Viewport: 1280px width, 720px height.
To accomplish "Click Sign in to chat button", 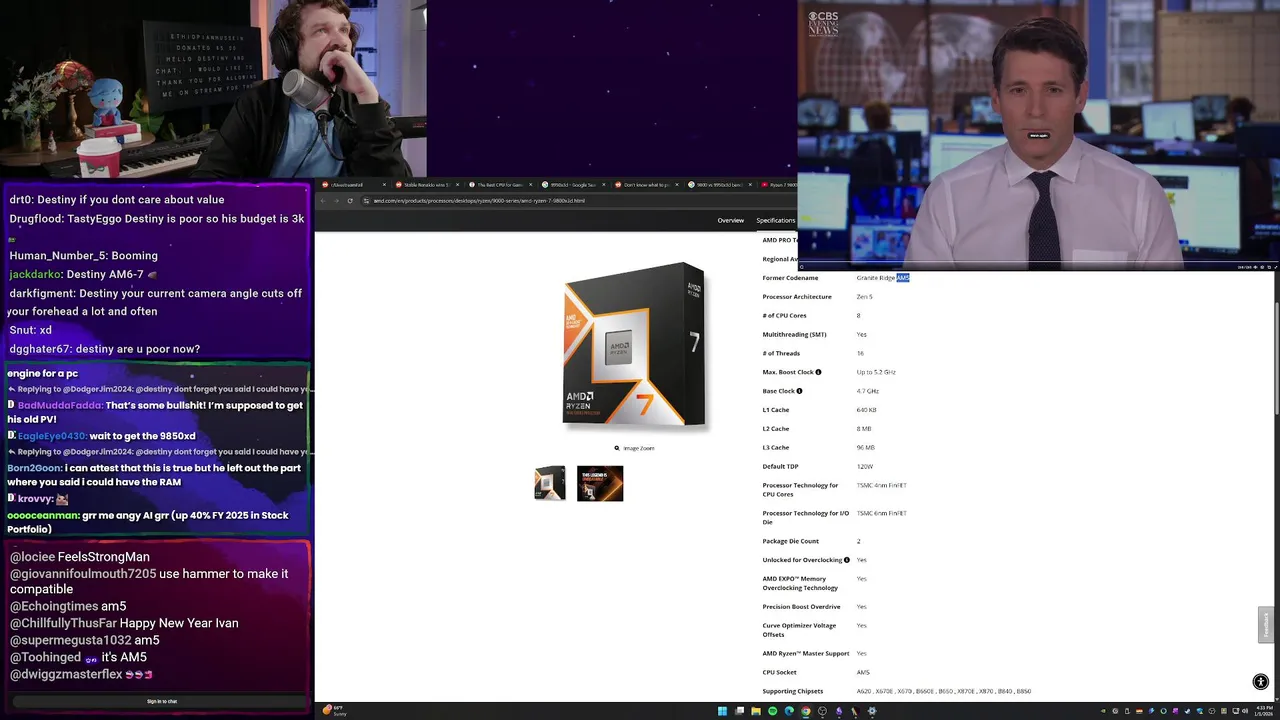I will (x=162, y=701).
